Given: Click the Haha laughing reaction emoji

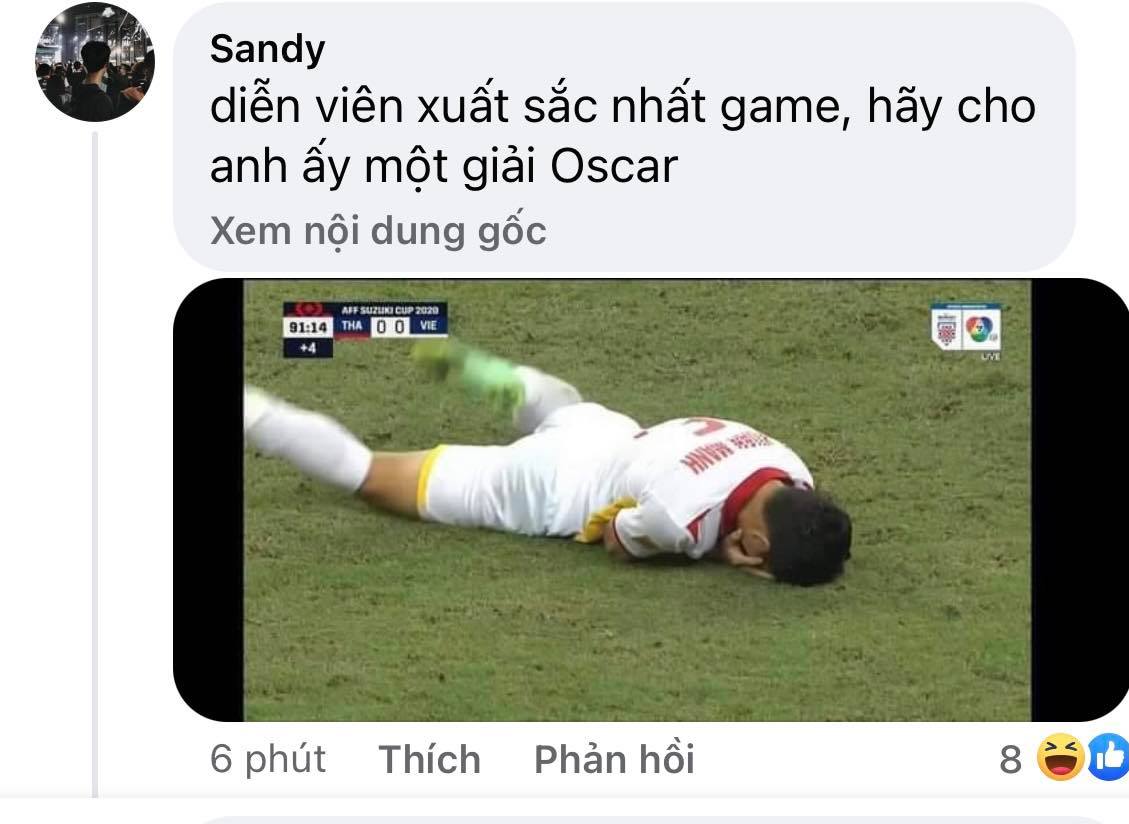Looking at the screenshot, I should [x=1061, y=758].
